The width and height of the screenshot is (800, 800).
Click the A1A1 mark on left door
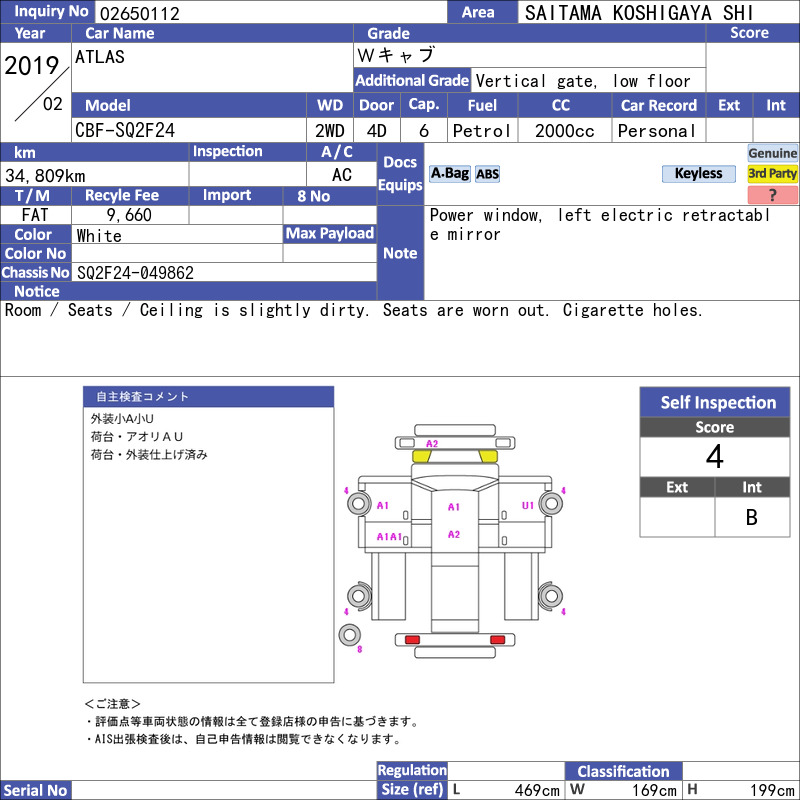(x=389, y=536)
